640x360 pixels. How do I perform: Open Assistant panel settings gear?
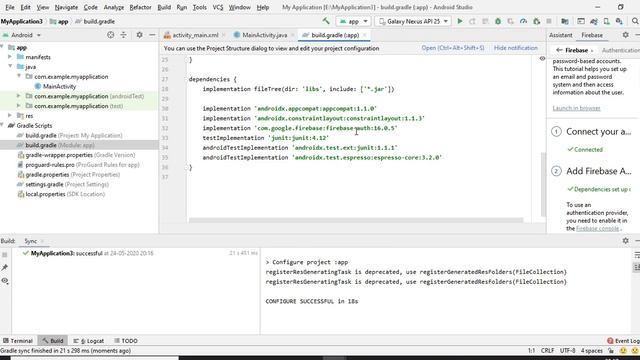coord(625,35)
